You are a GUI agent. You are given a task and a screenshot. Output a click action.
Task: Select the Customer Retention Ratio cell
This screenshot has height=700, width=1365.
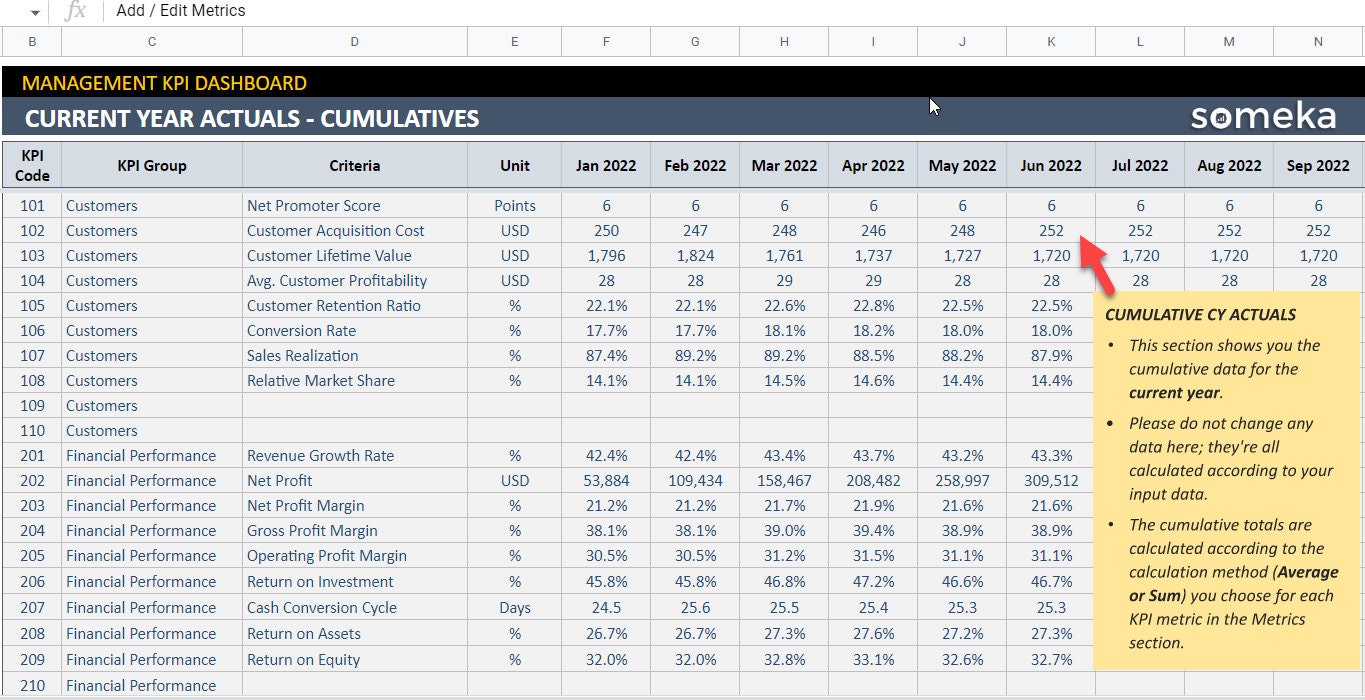[355, 305]
